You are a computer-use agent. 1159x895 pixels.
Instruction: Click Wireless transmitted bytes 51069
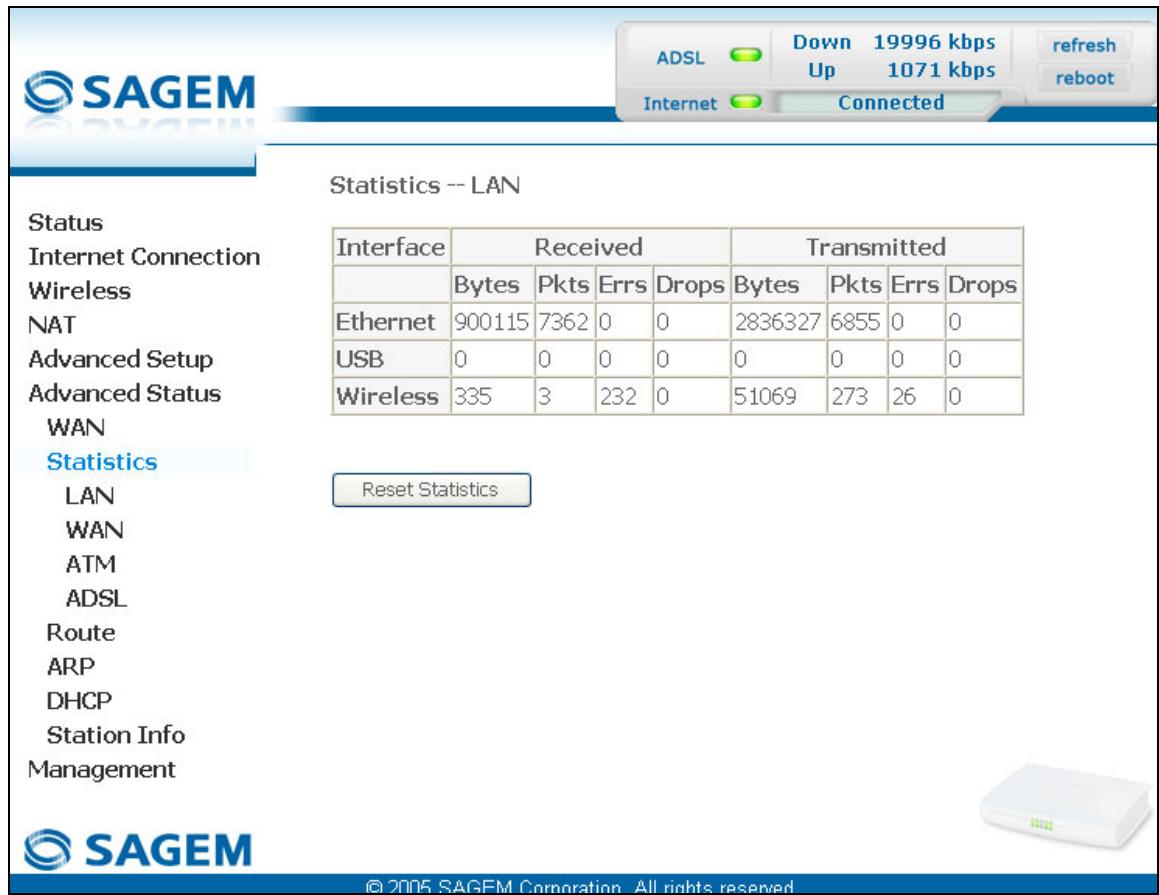click(765, 397)
